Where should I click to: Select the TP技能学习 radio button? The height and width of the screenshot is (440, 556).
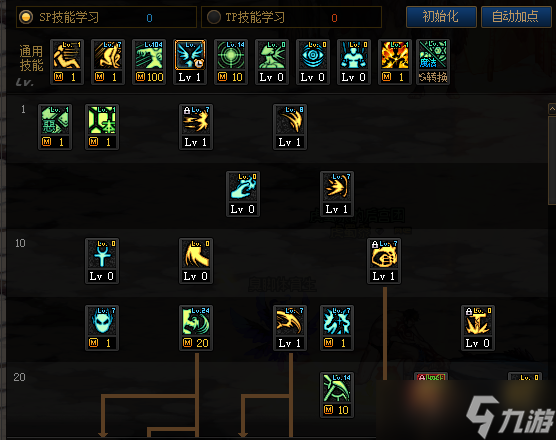click(x=214, y=17)
